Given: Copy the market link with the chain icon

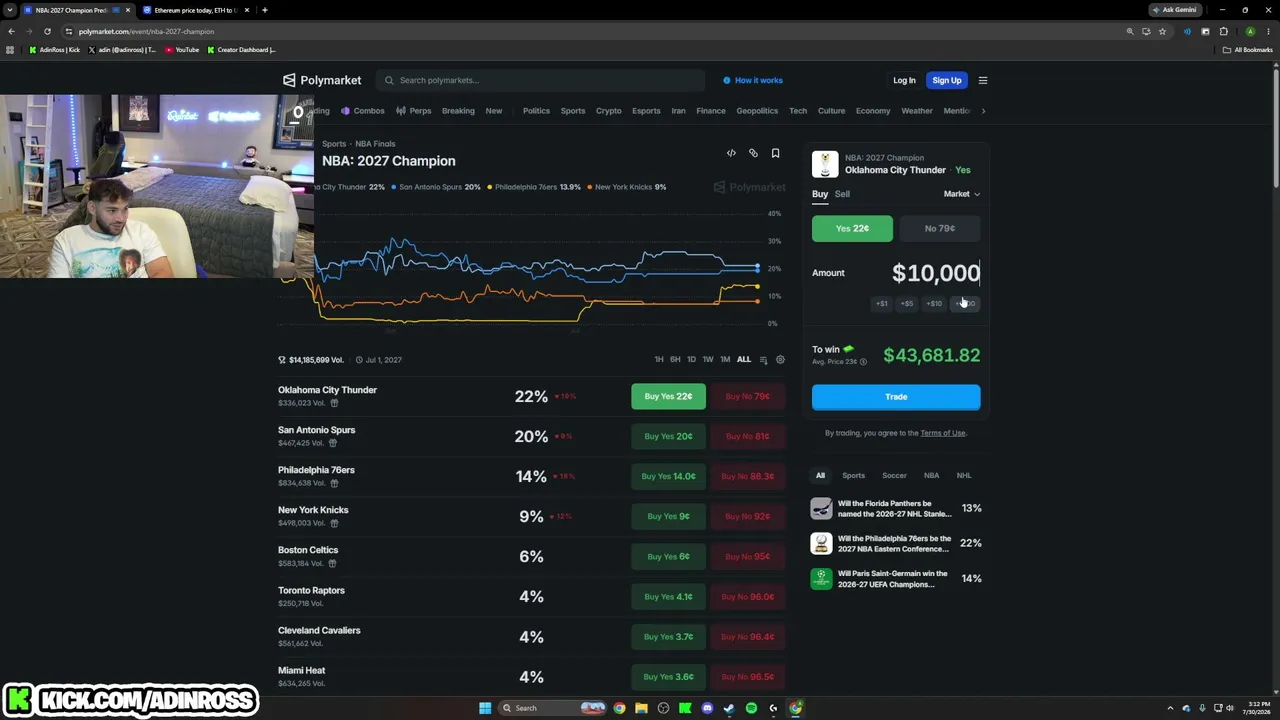Looking at the screenshot, I should coord(753,153).
